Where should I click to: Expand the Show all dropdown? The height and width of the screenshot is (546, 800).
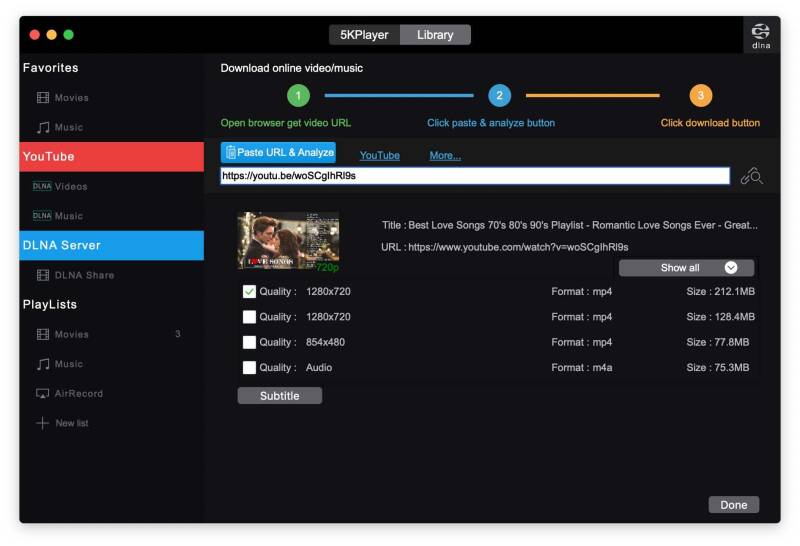[686, 268]
